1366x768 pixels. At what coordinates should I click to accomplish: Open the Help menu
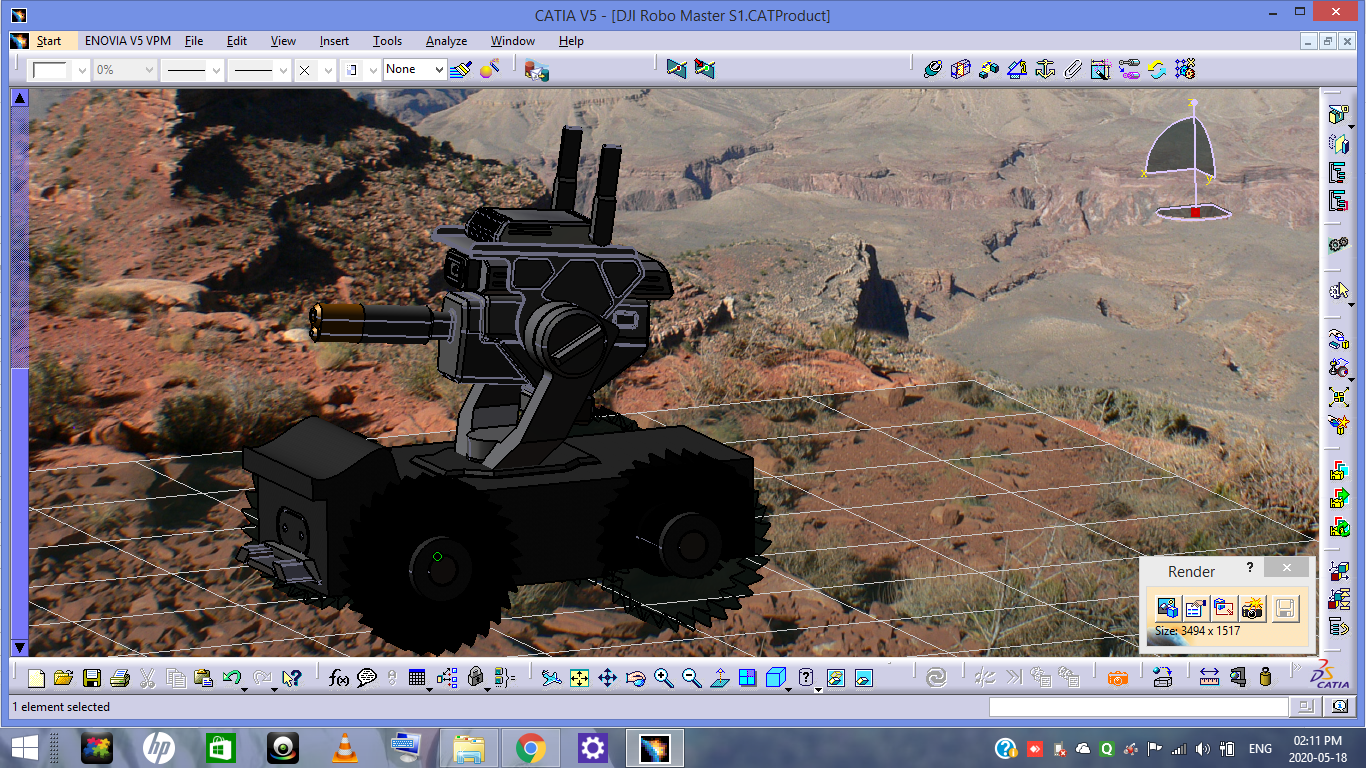click(571, 41)
